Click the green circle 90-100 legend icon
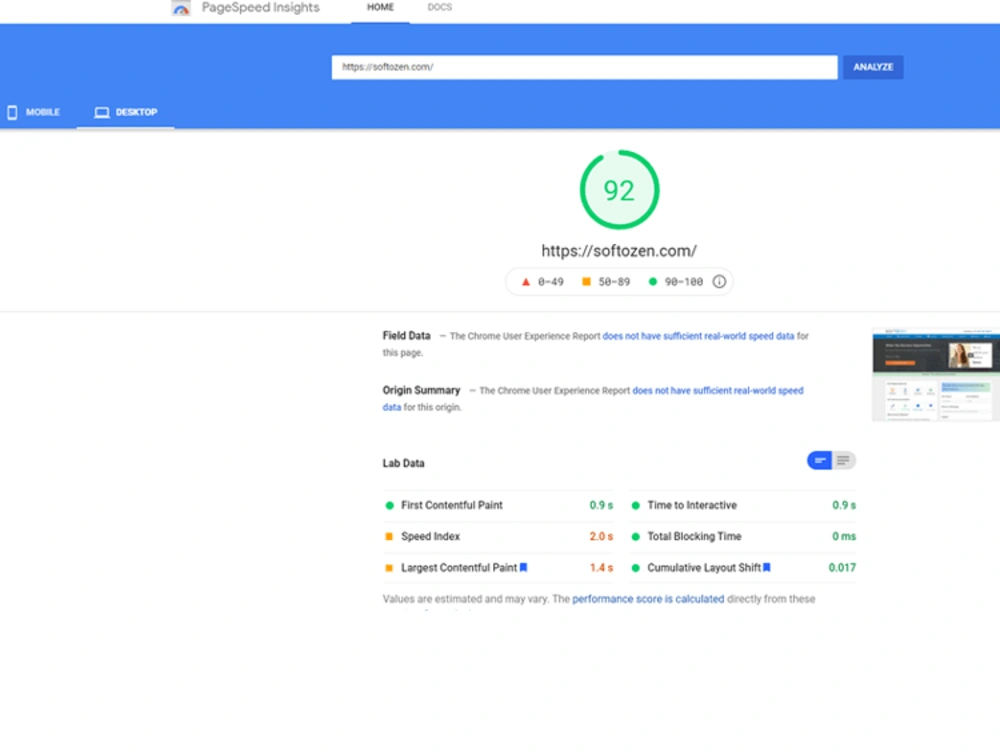The height and width of the screenshot is (751, 1000). 652,281
